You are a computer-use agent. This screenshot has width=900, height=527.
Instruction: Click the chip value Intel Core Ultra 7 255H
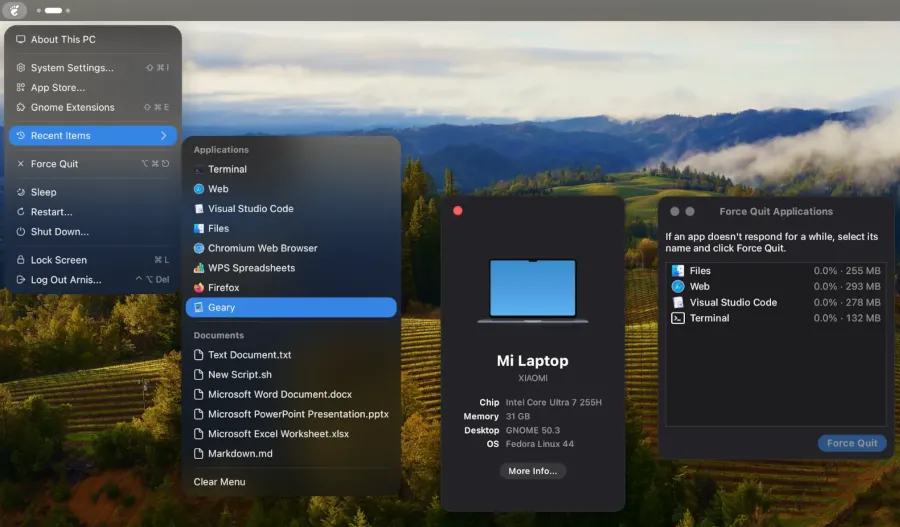pyautogui.click(x=553, y=402)
